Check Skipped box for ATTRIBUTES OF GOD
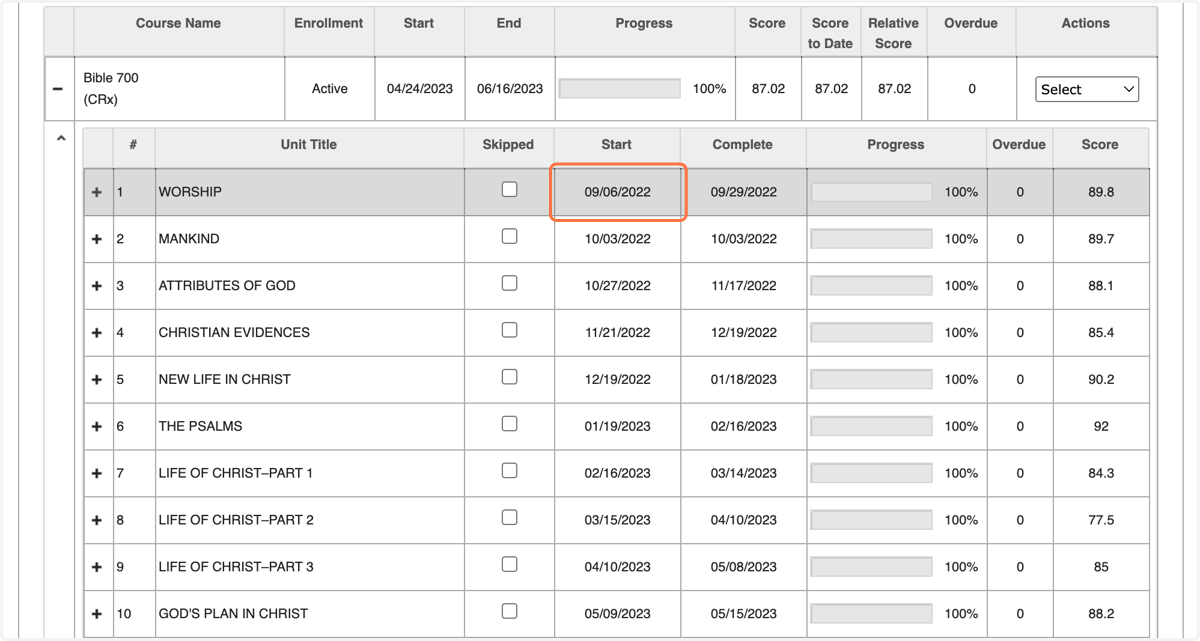Screen dimensions: 1200x641 (509, 283)
